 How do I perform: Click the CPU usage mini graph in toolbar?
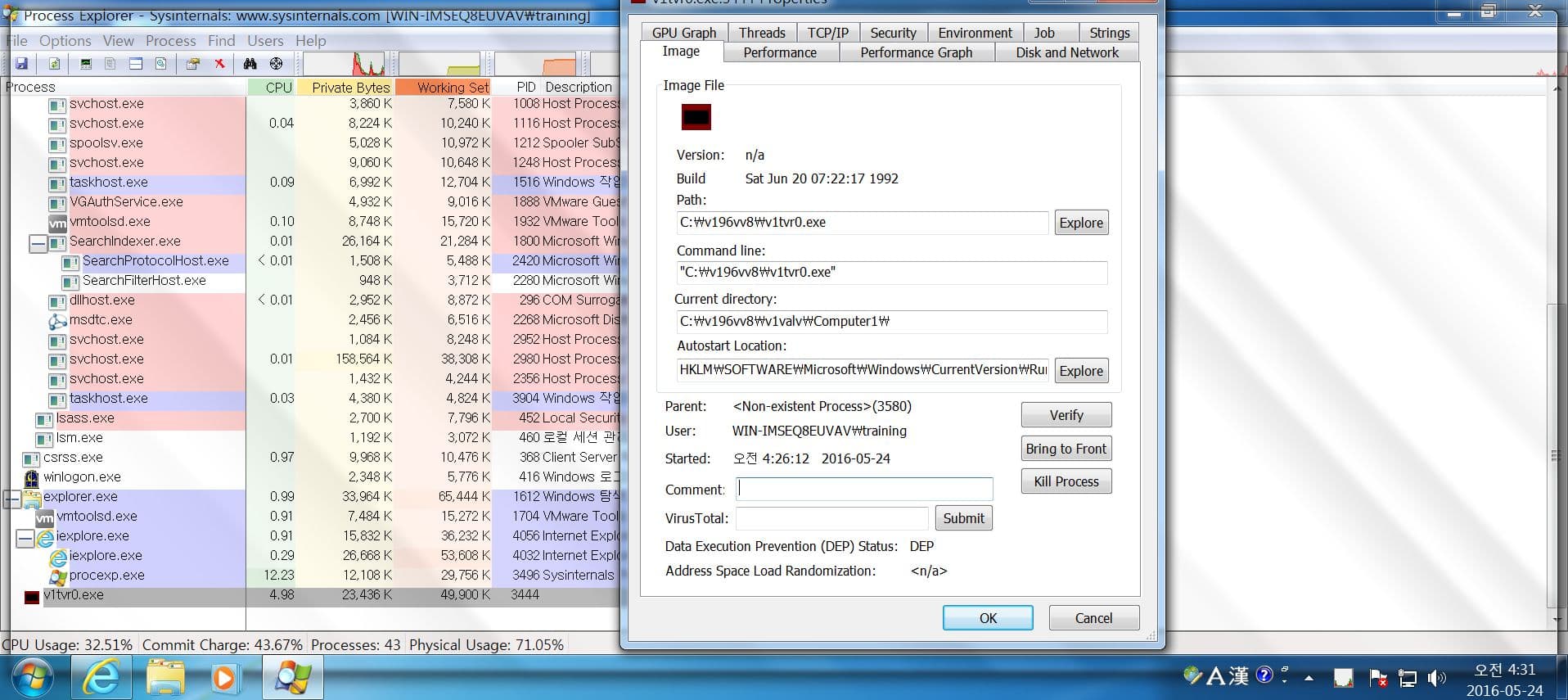click(345, 64)
